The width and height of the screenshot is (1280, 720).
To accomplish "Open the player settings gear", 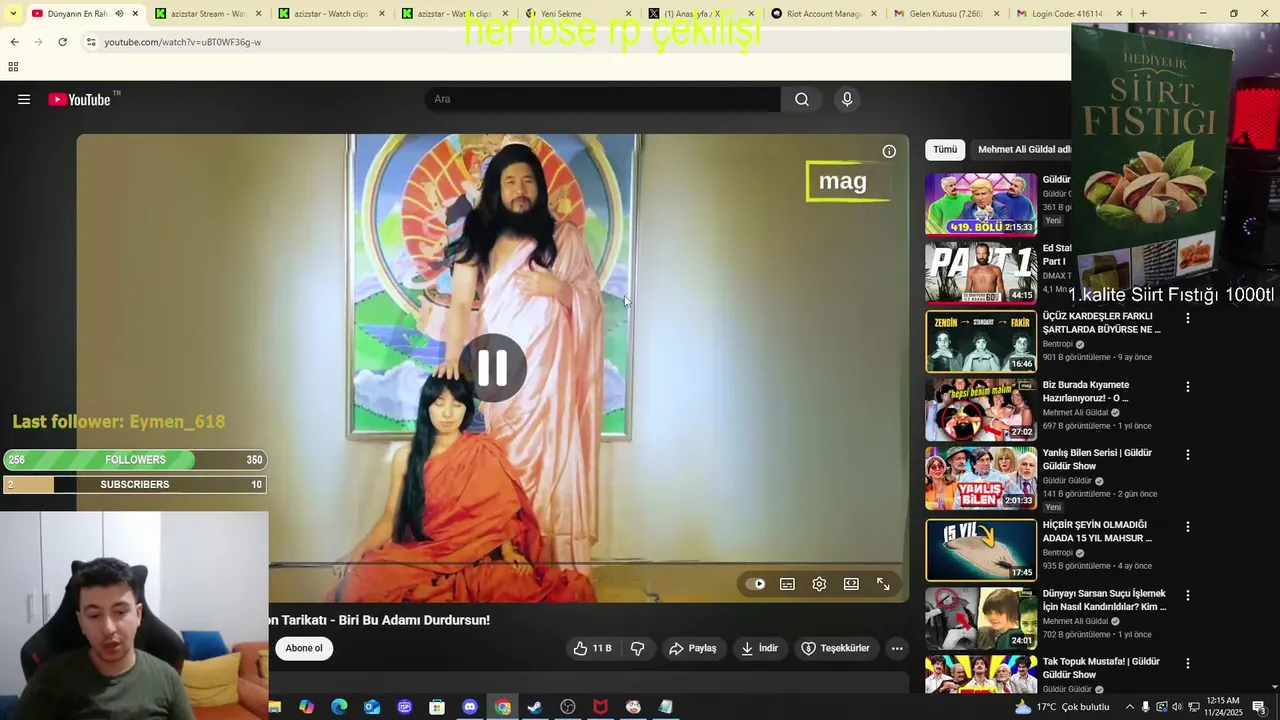I will tap(819, 584).
